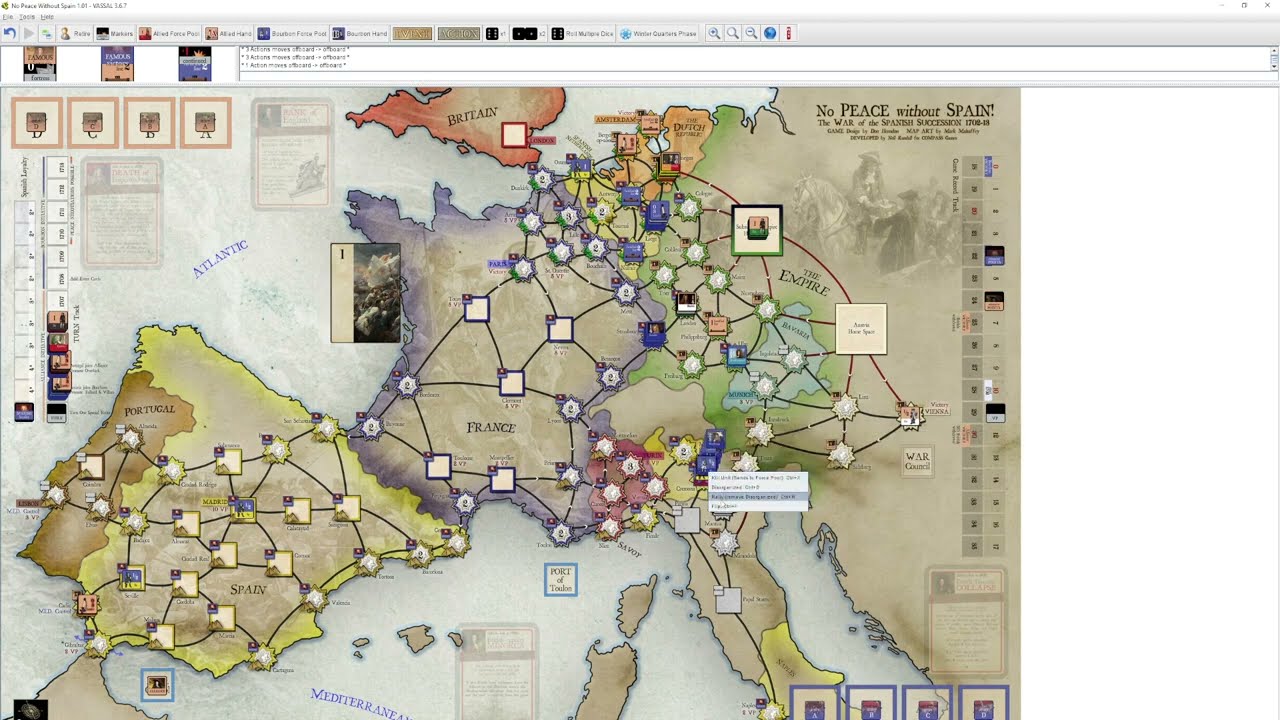
Task: Select bottom-right blue card slot A
Action: (x=815, y=703)
